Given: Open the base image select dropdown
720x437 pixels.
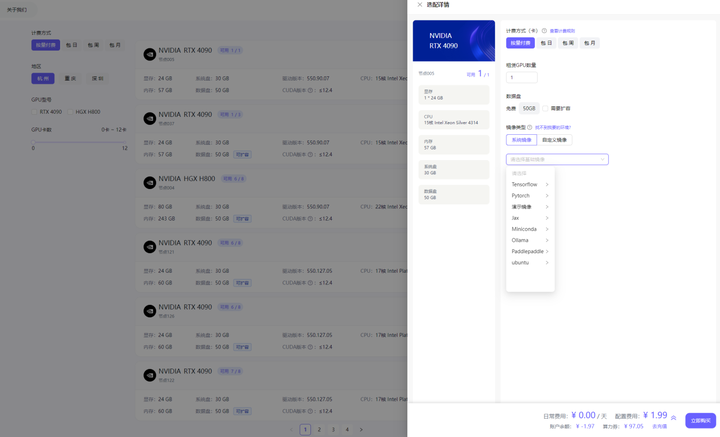Looking at the screenshot, I should (x=557, y=159).
